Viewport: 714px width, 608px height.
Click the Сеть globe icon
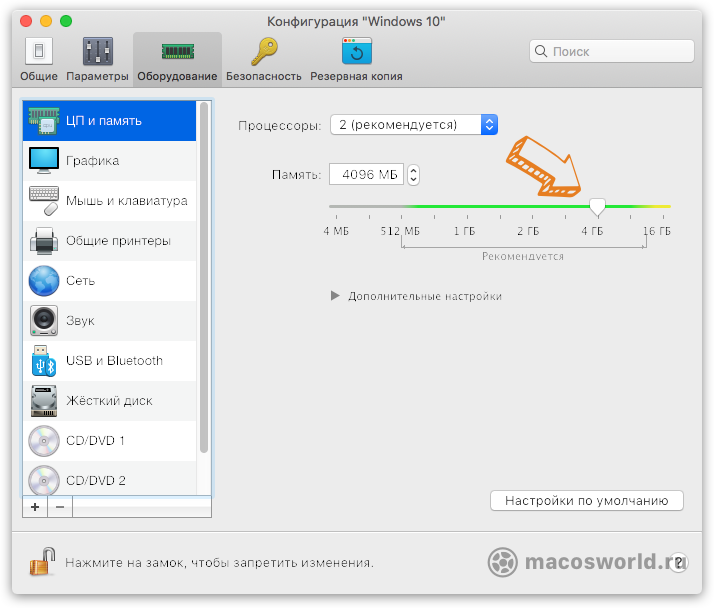click(44, 281)
